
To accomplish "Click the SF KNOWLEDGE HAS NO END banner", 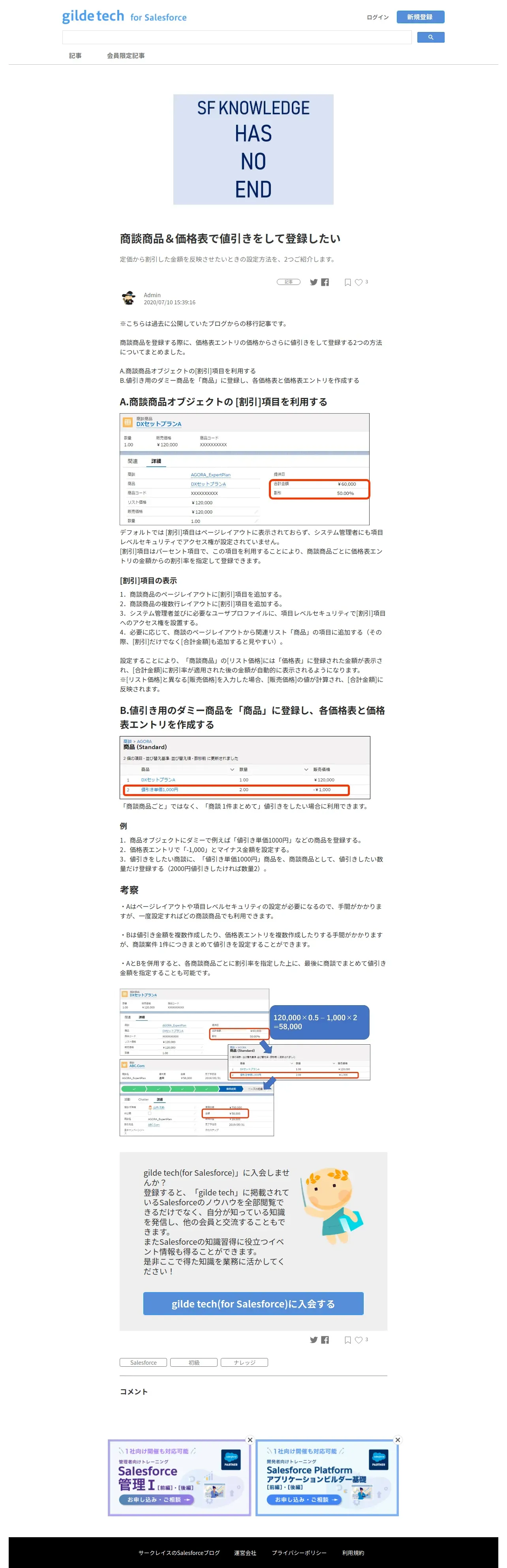I will (x=253, y=149).
